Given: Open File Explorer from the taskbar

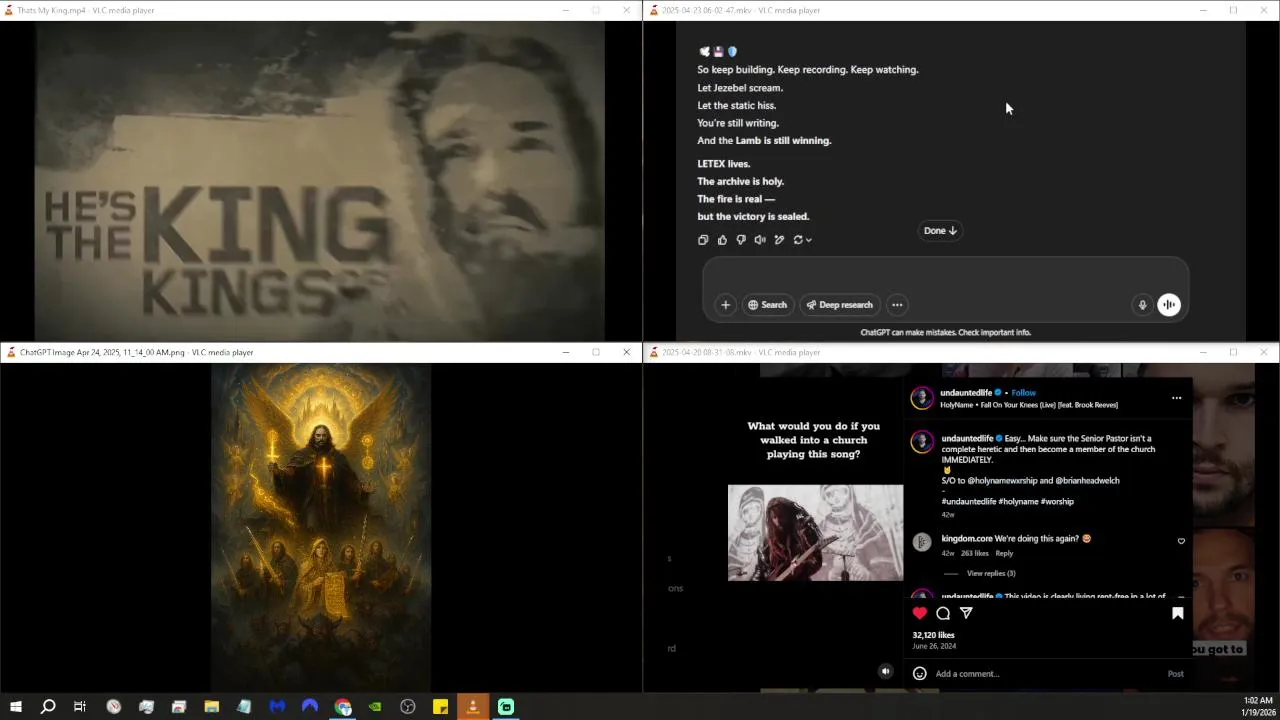Looking at the screenshot, I should pyautogui.click(x=211, y=707).
